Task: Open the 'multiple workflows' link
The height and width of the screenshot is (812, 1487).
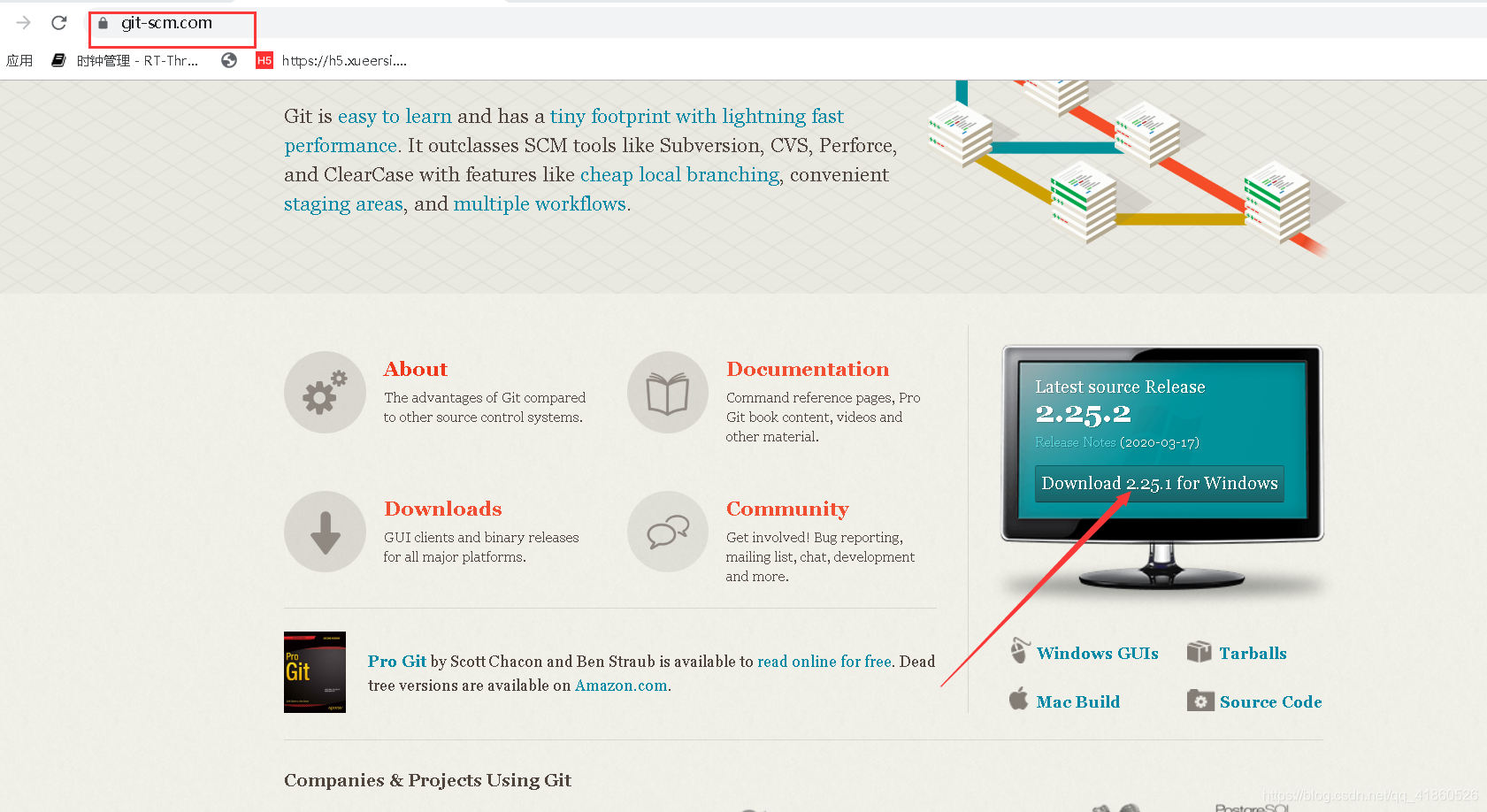Action: coord(540,203)
